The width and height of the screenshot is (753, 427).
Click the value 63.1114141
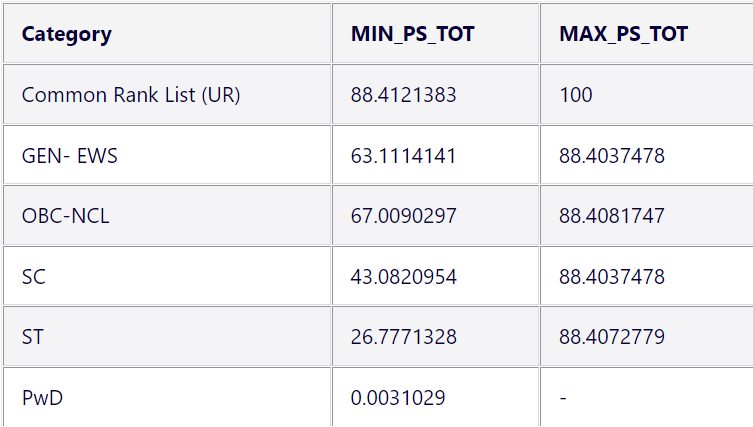[x=403, y=156]
